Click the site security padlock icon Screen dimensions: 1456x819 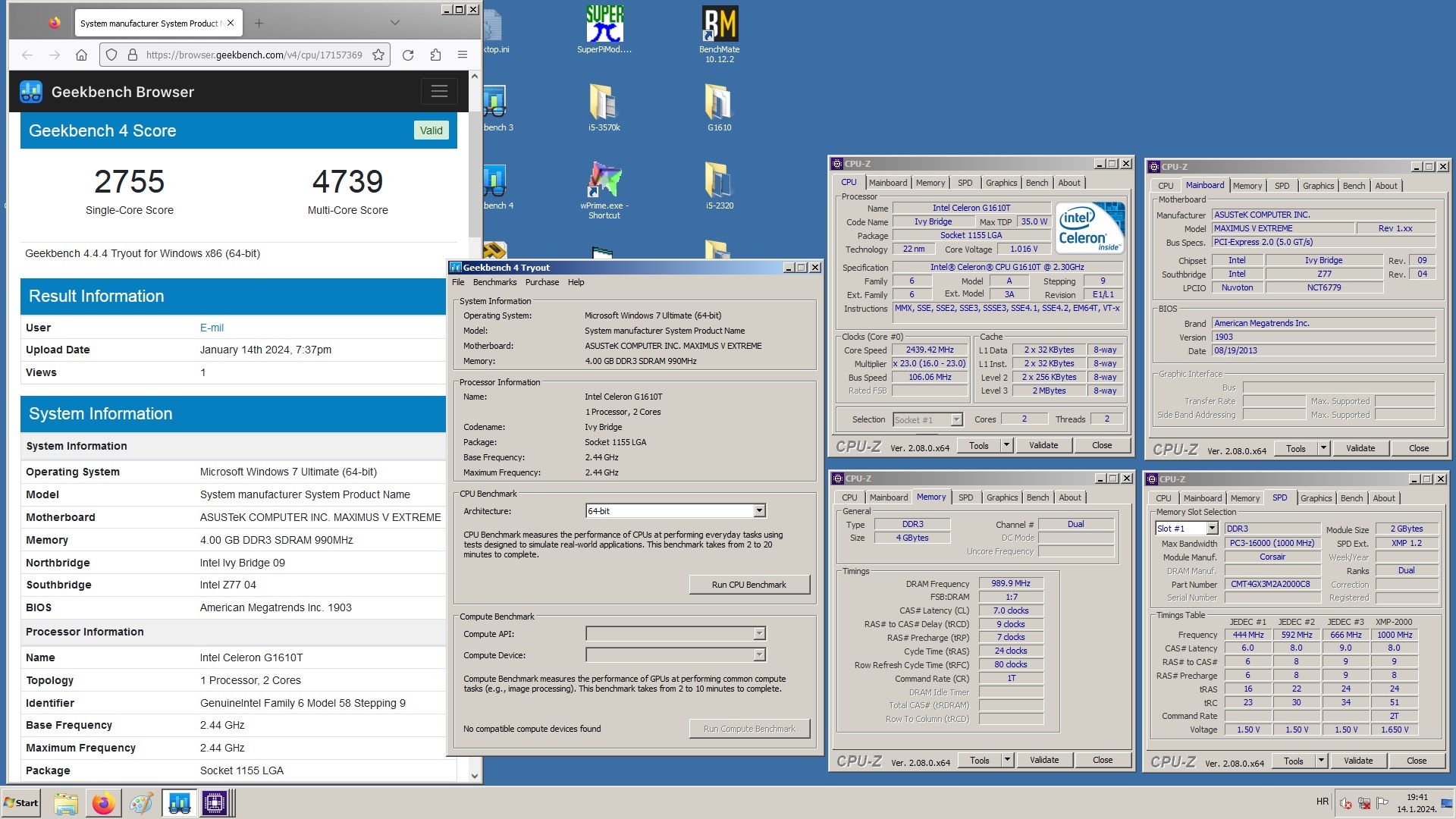133,55
